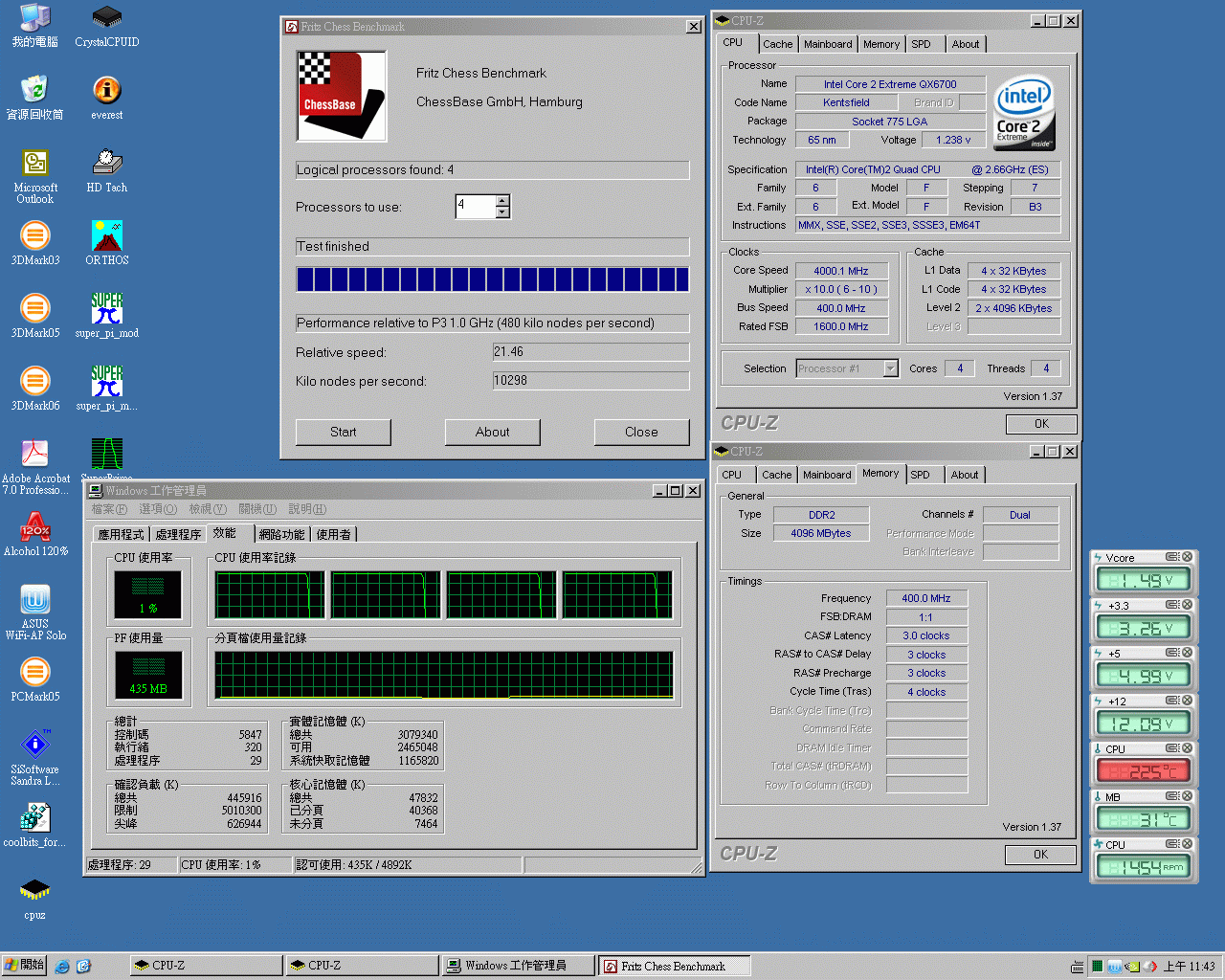Click the Core Speed value 4000.1 MHz
The width and height of the screenshot is (1225, 980).
pos(841,271)
